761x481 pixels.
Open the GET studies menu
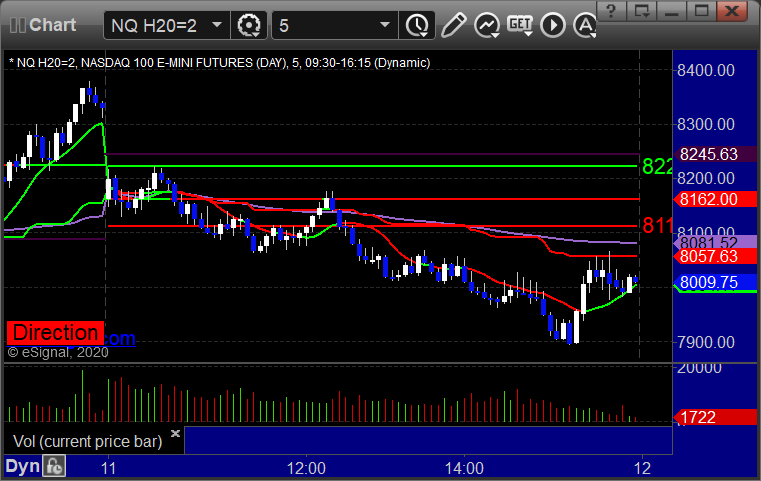[x=520, y=25]
